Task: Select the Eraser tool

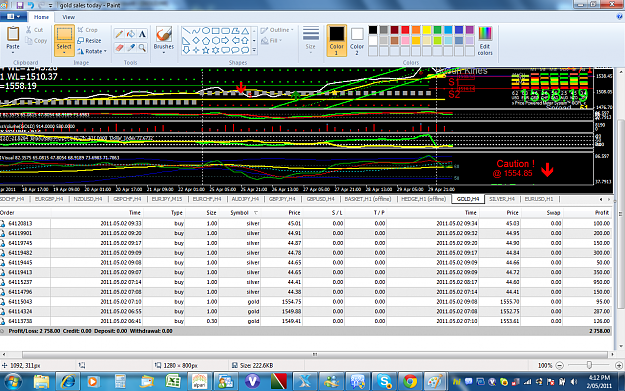Action: coord(119,48)
